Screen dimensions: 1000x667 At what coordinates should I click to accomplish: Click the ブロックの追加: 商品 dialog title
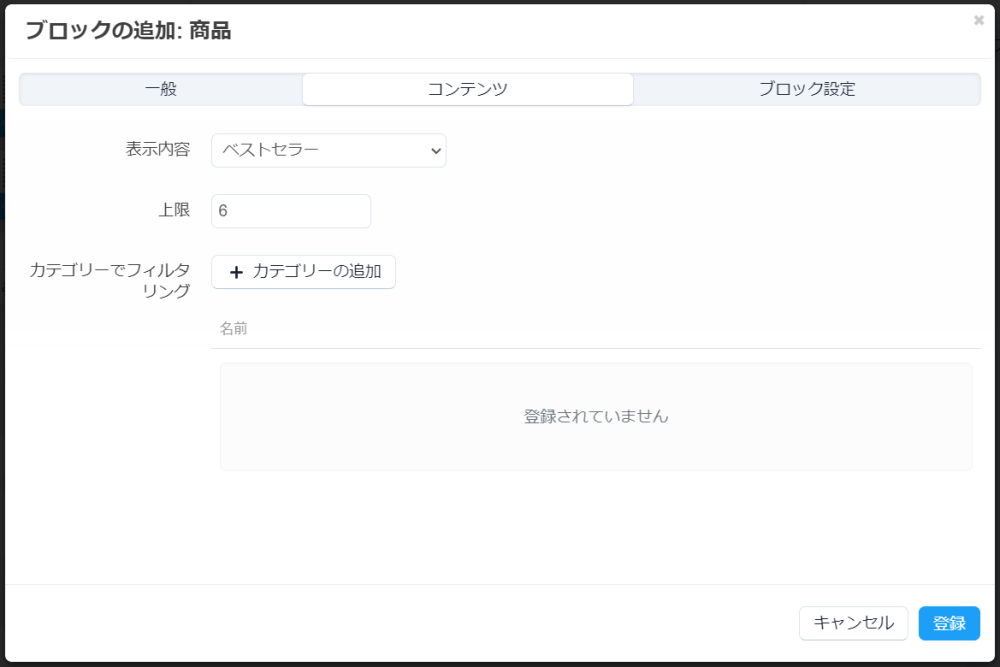128,31
